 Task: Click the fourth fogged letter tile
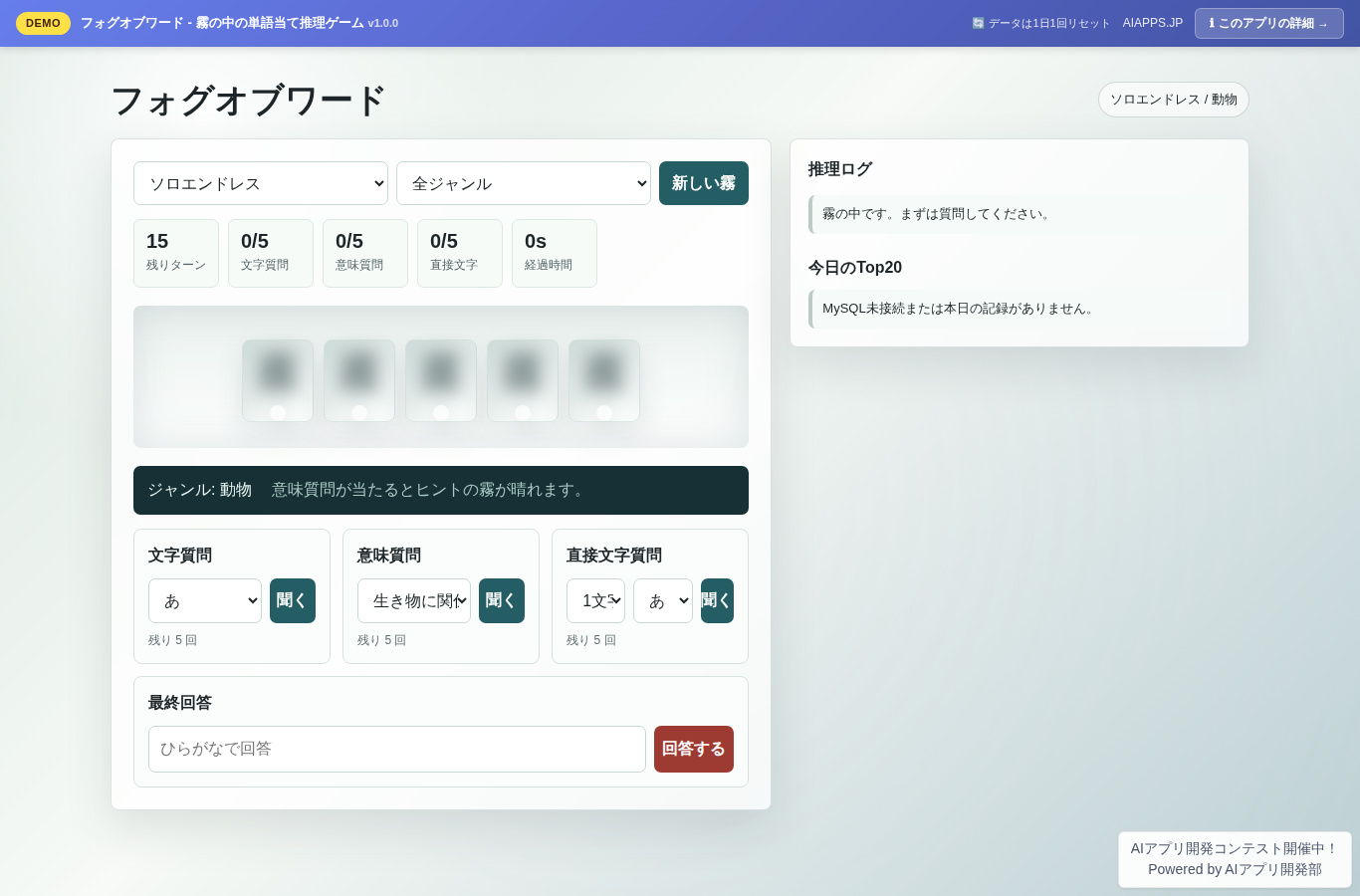[523, 380]
